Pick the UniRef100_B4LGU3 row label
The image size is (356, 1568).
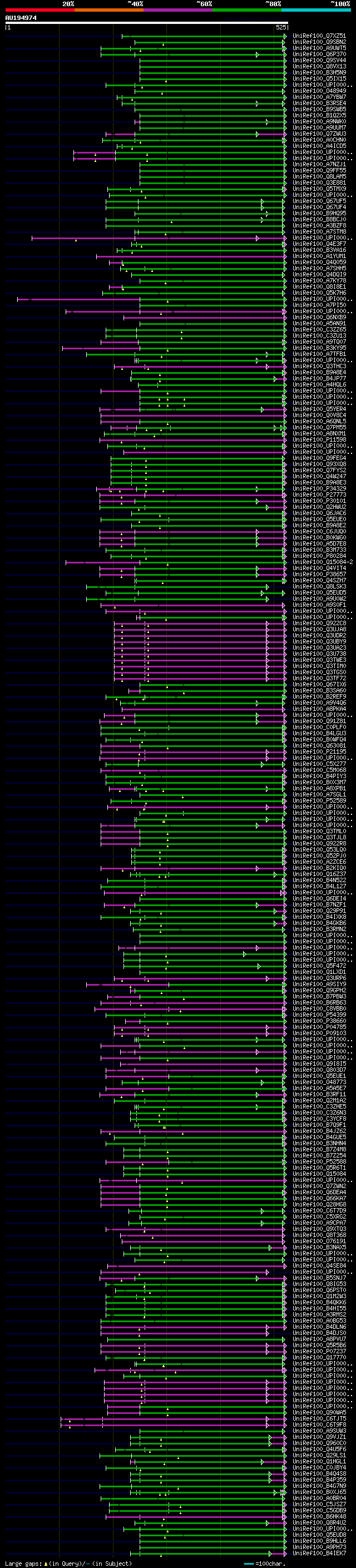(319, 734)
